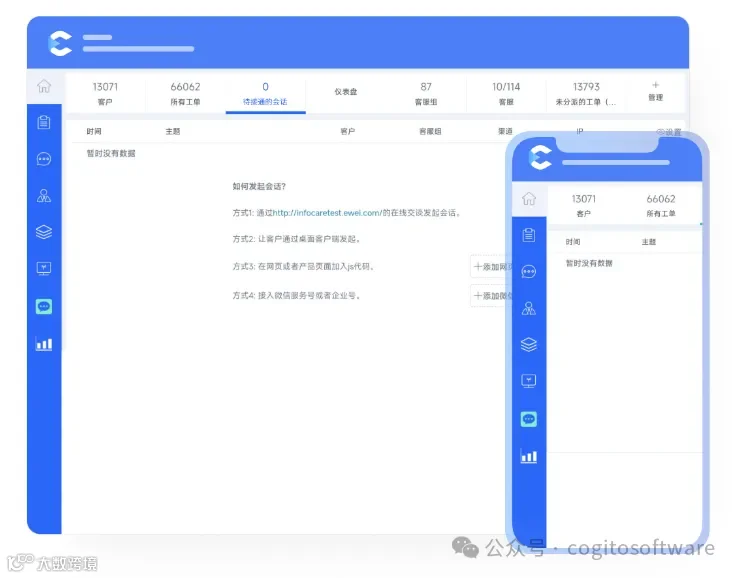Screen dimensions: 739x578
Task: Tap the 66062 所有工单 tab in the phone
Action: [x=661, y=205]
